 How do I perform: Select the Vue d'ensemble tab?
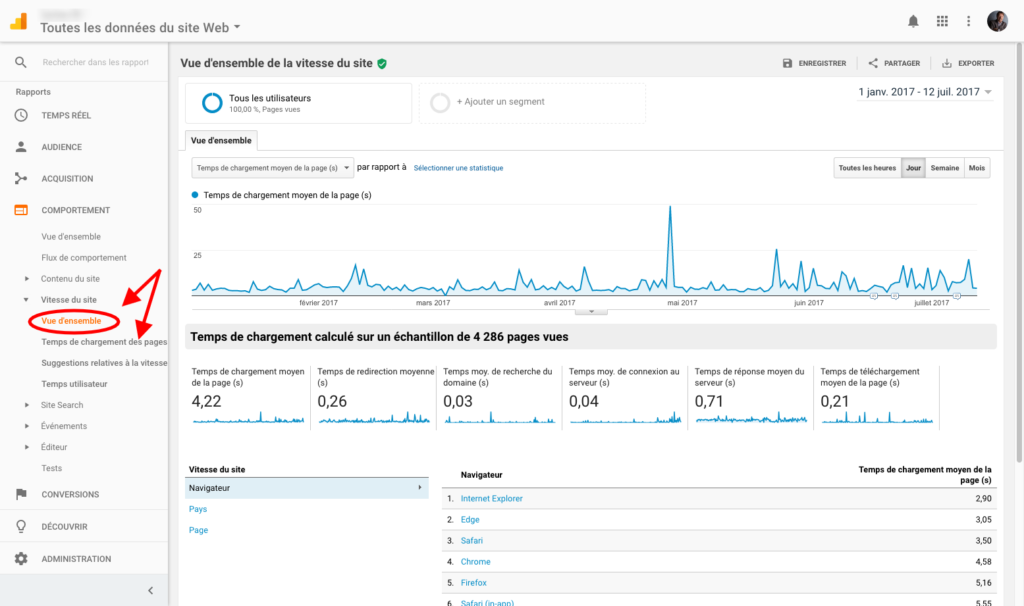(222, 140)
